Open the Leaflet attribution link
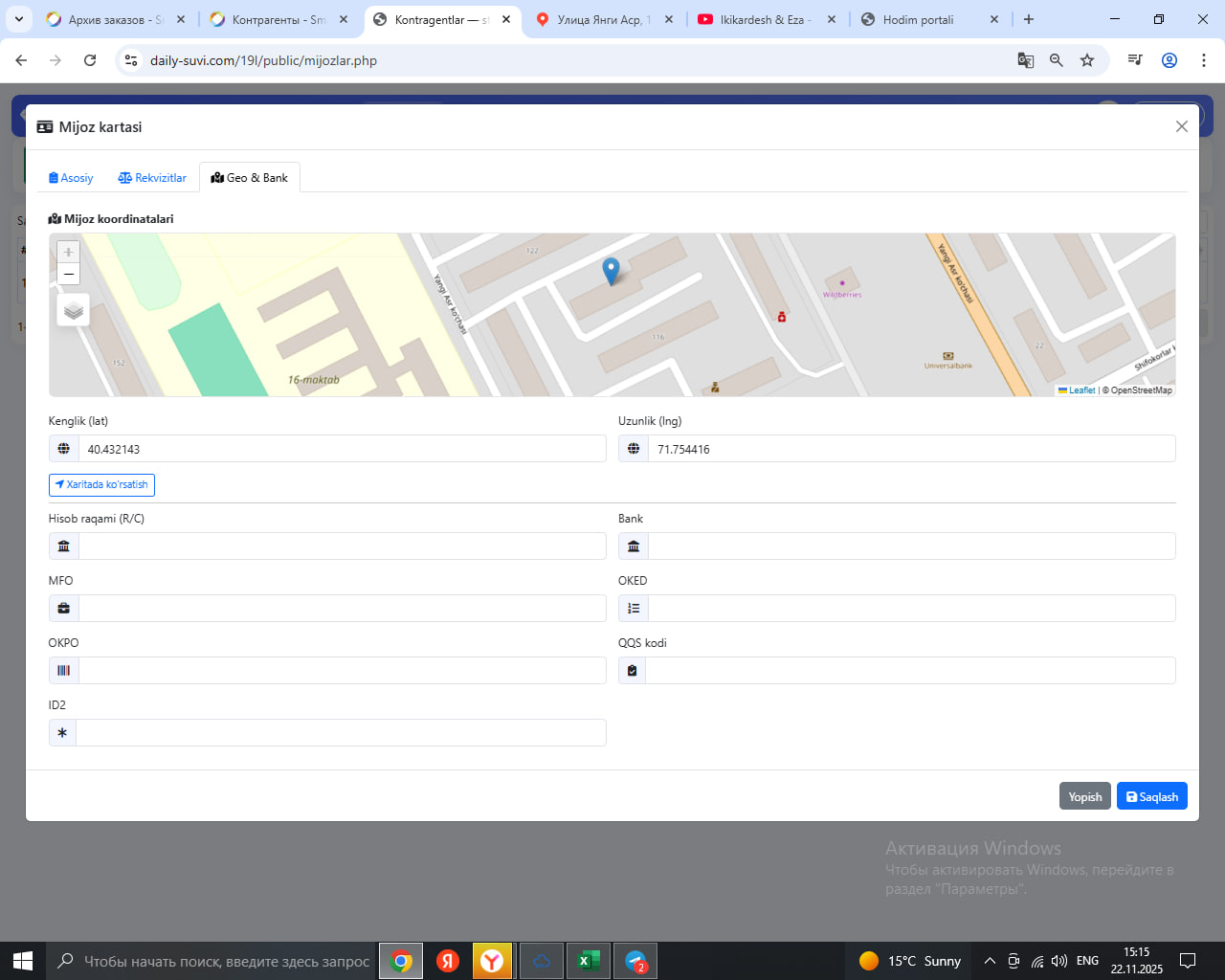This screenshot has width=1225, height=980. pos(1080,390)
